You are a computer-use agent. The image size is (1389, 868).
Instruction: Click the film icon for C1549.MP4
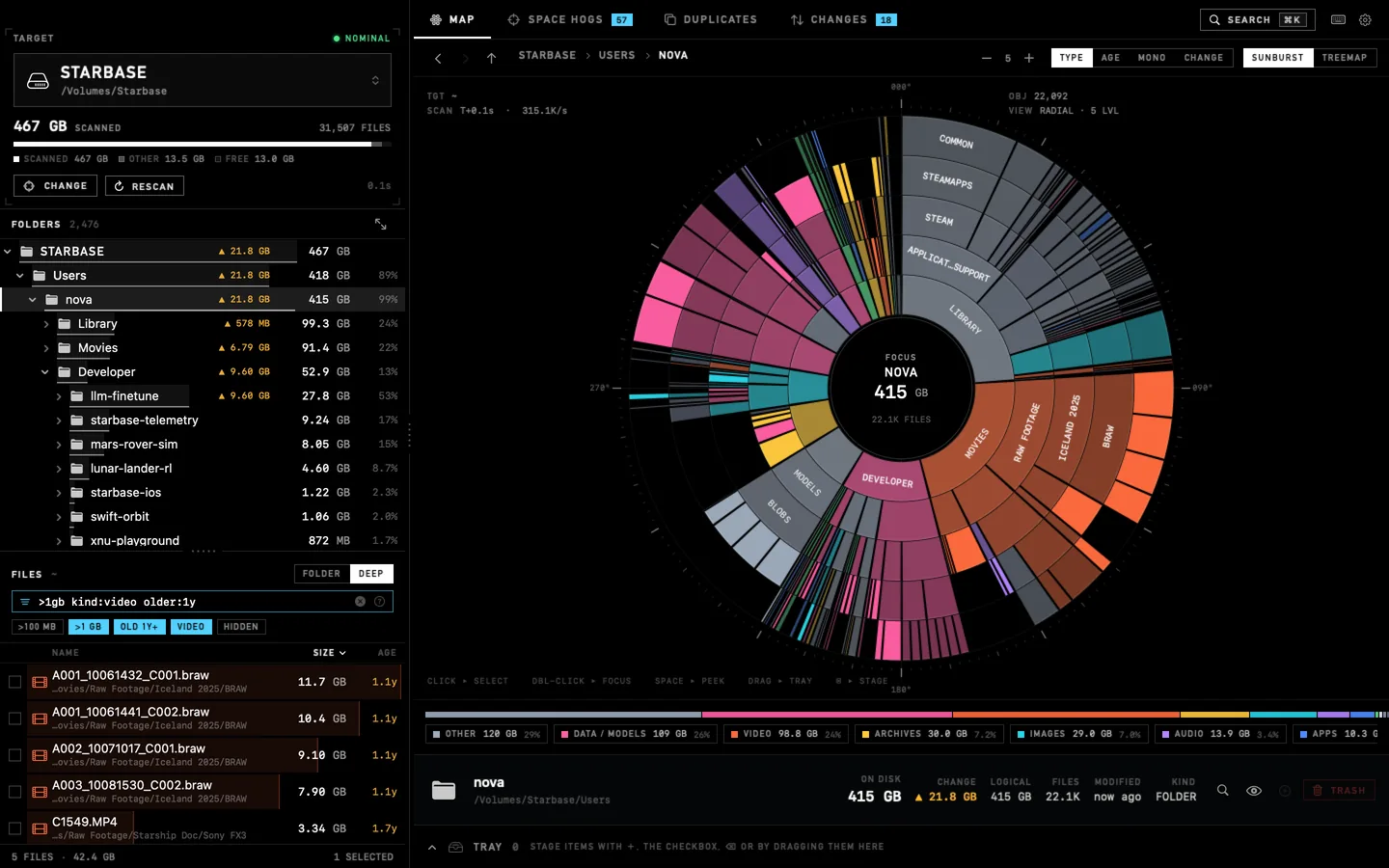pyautogui.click(x=40, y=827)
